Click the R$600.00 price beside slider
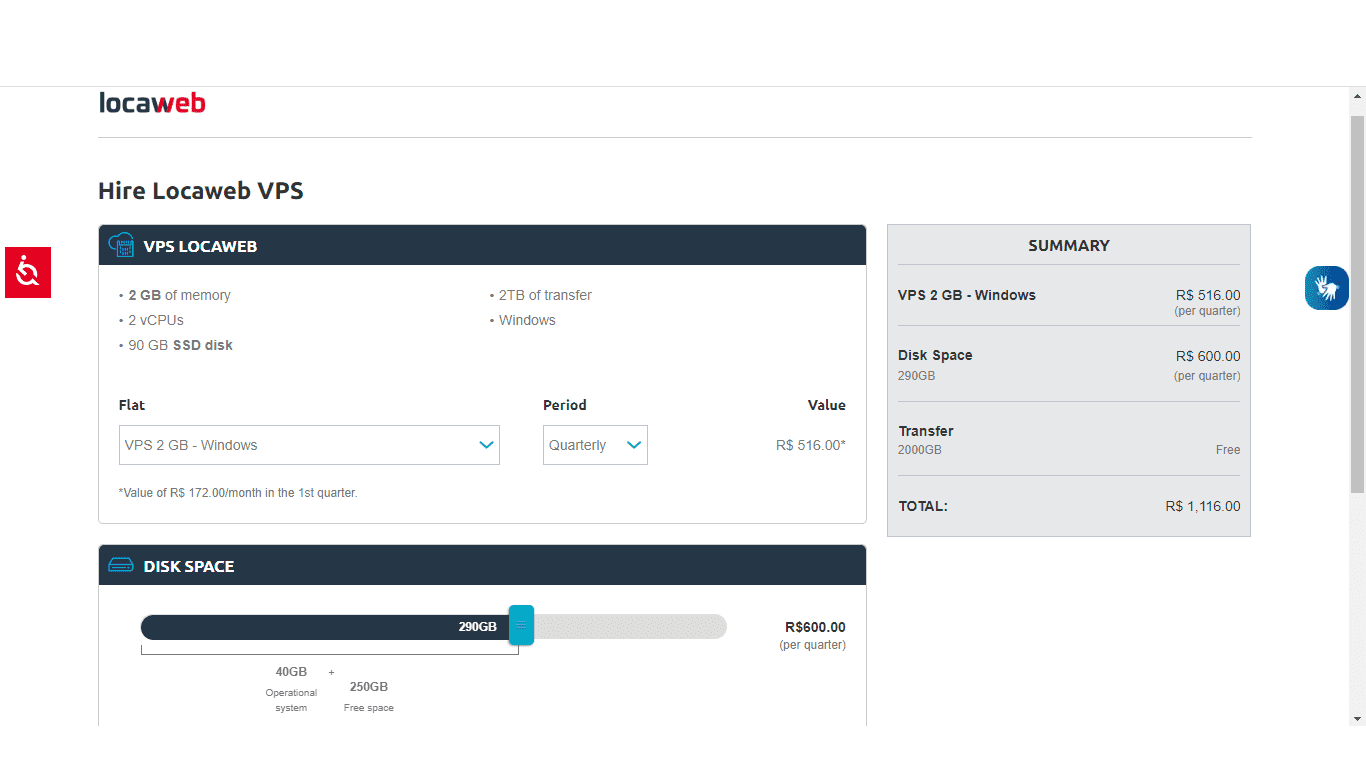The height and width of the screenshot is (768, 1366). (x=815, y=627)
